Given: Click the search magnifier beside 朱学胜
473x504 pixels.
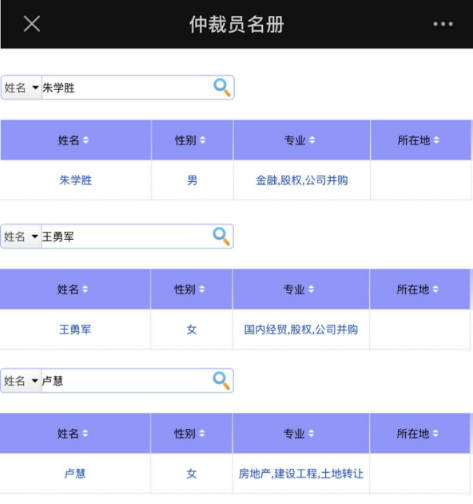Looking at the screenshot, I should [222, 88].
